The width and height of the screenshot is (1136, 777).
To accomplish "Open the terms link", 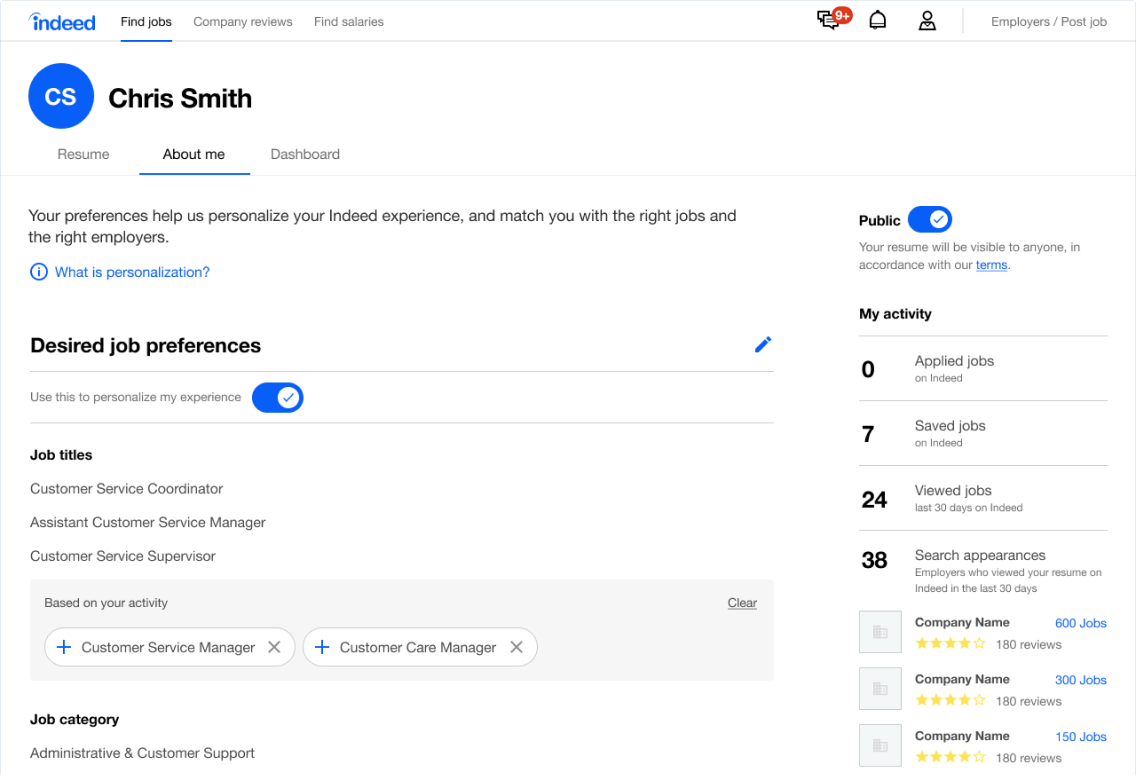I will point(991,265).
